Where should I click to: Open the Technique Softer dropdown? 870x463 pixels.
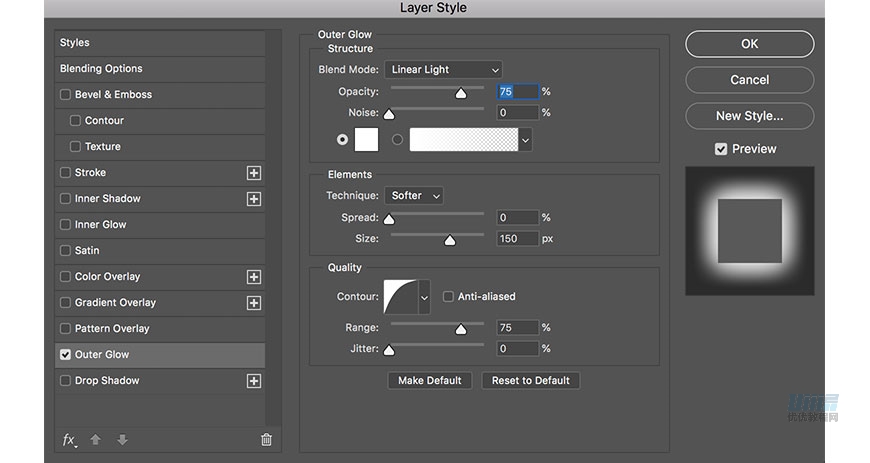(x=414, y=196)
